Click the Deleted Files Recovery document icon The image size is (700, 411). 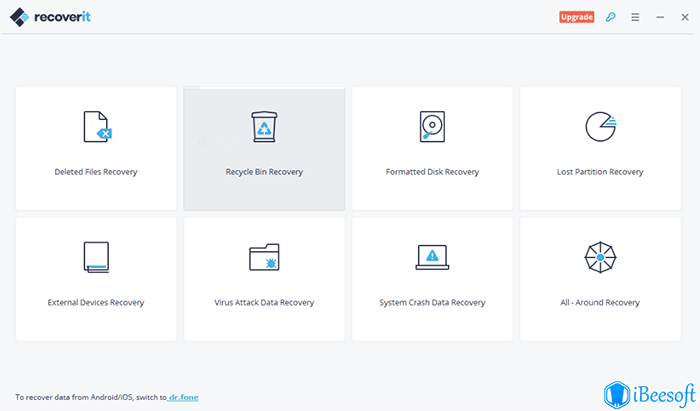(98, 127)
